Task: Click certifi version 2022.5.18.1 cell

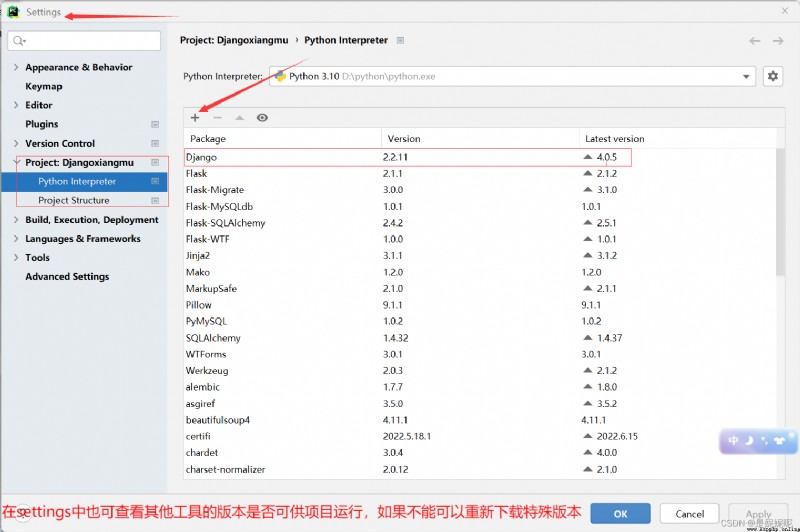Action: tap(407, 437)
